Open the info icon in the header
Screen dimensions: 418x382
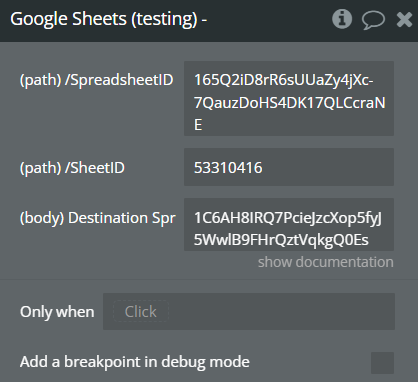tap(342, 19)
